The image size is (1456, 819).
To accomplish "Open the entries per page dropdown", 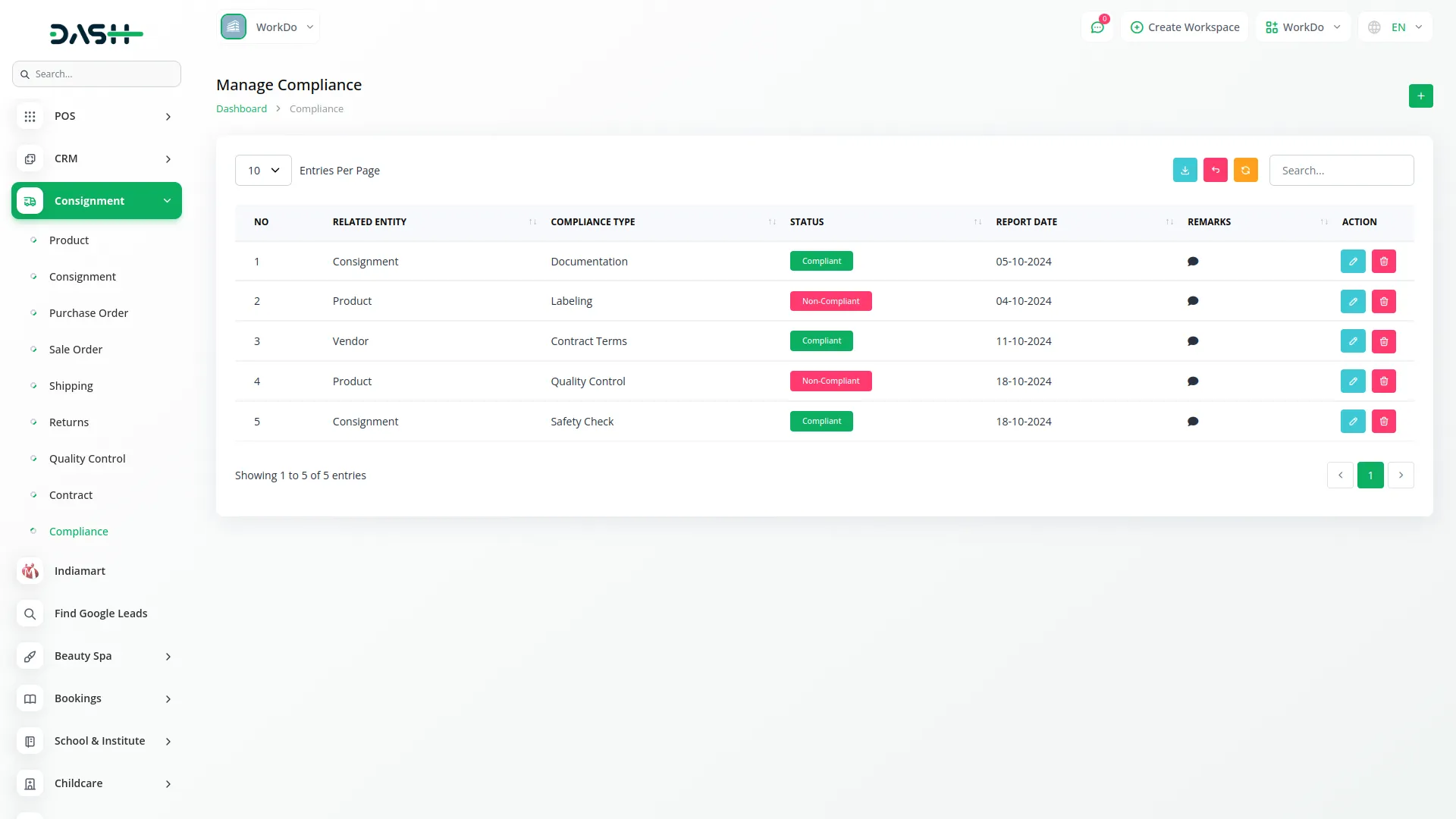I will point(263,170).
